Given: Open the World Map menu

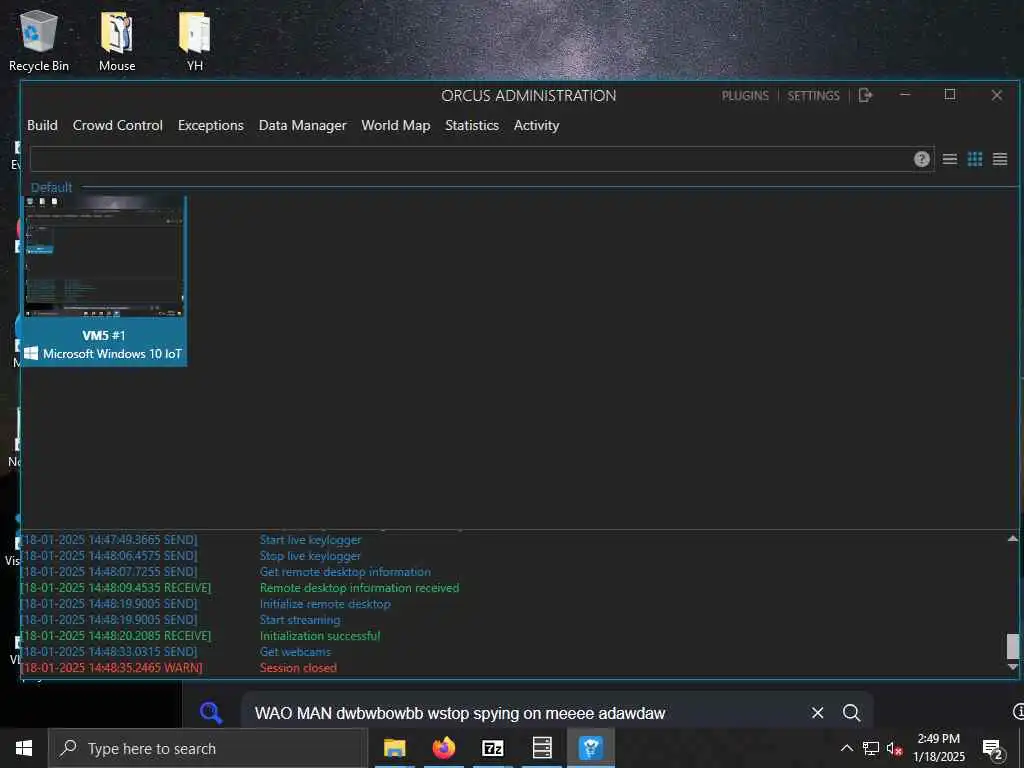Looking at the screenshot, I should (x=396, y=125).
